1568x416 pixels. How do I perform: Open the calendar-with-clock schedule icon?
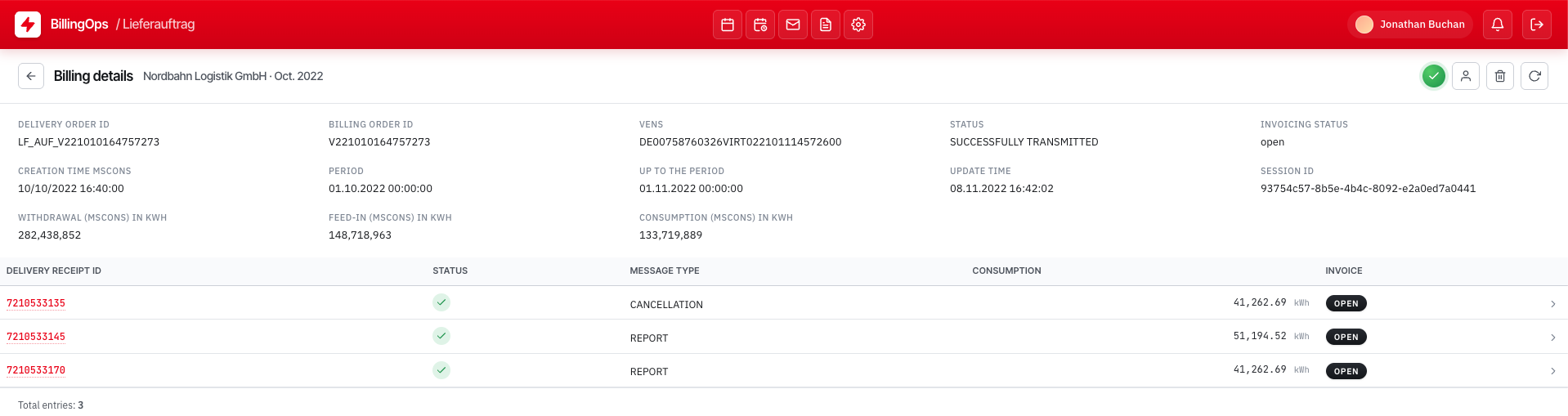760,25
